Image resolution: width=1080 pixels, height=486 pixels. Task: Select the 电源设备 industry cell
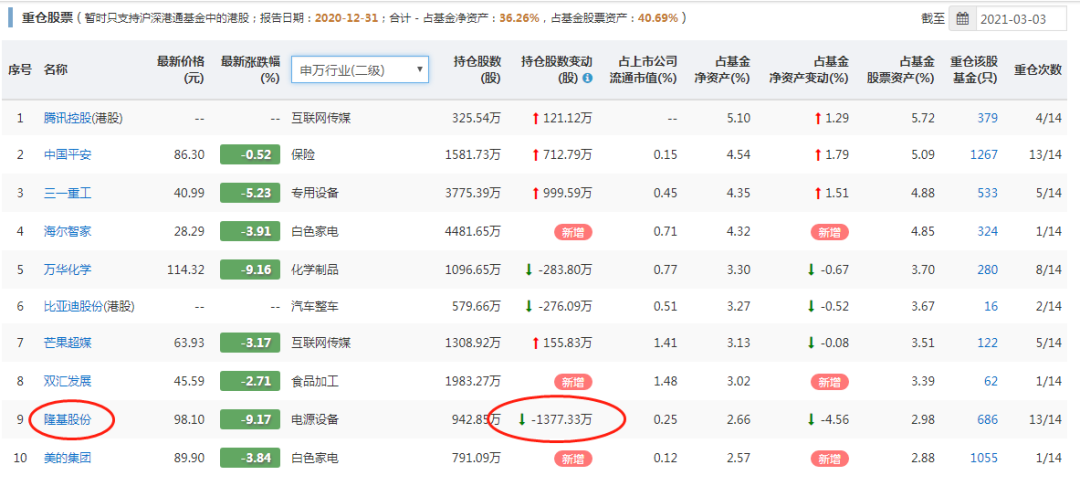point(315,419)
